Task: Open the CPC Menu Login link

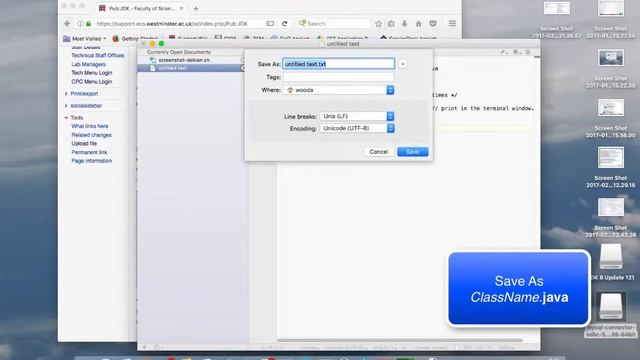Action: coord(91,82)
